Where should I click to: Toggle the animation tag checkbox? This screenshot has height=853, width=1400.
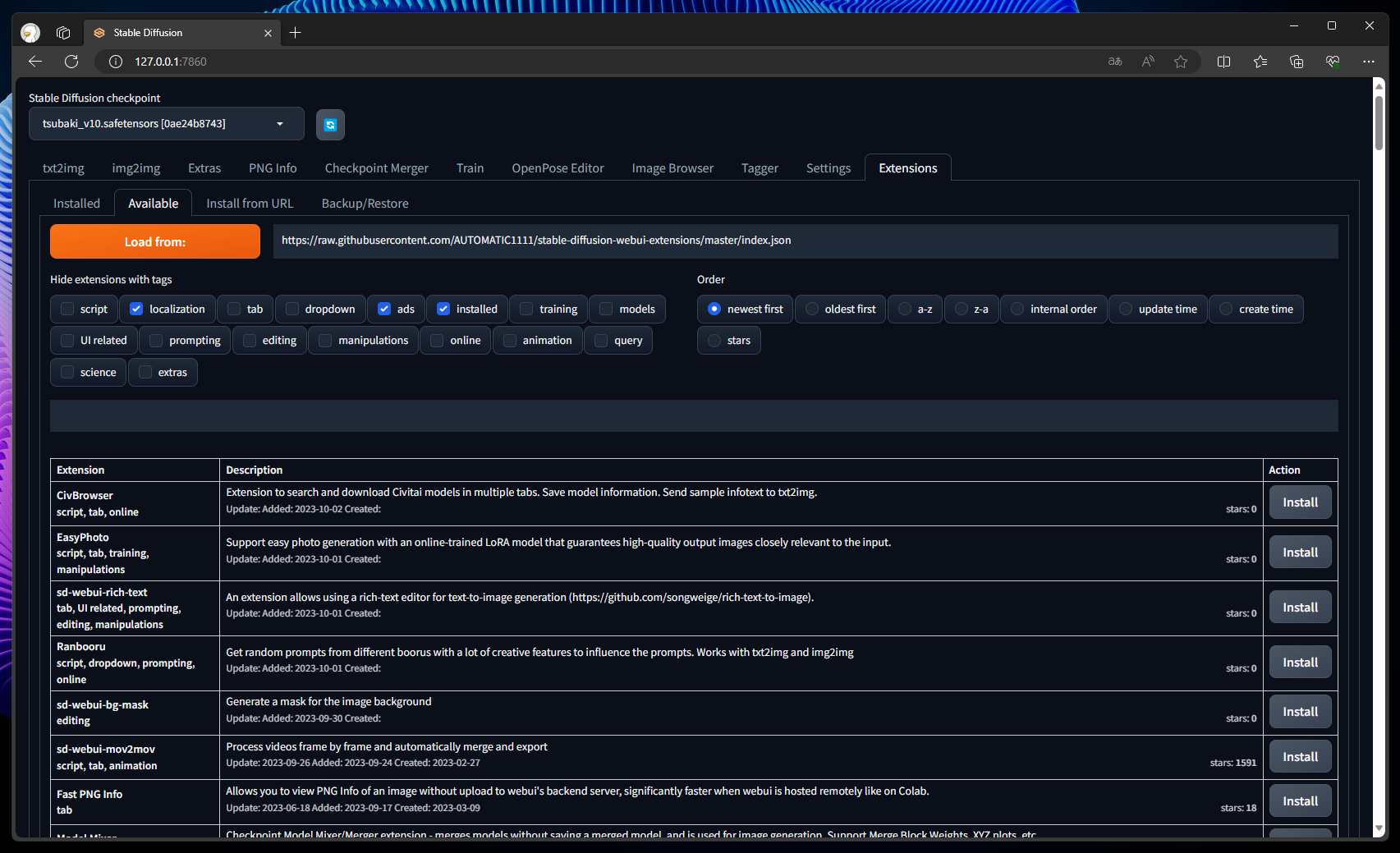(510, 341)
